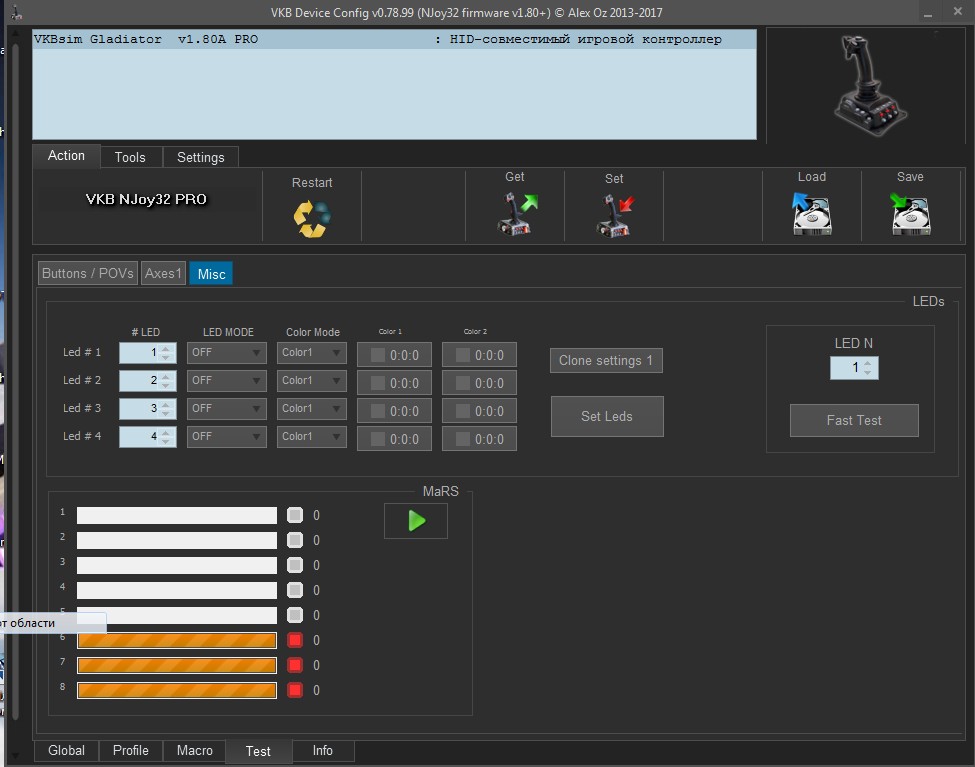
Task: Click MaRS row 1 white progress bar
Action: click(177, 515)
